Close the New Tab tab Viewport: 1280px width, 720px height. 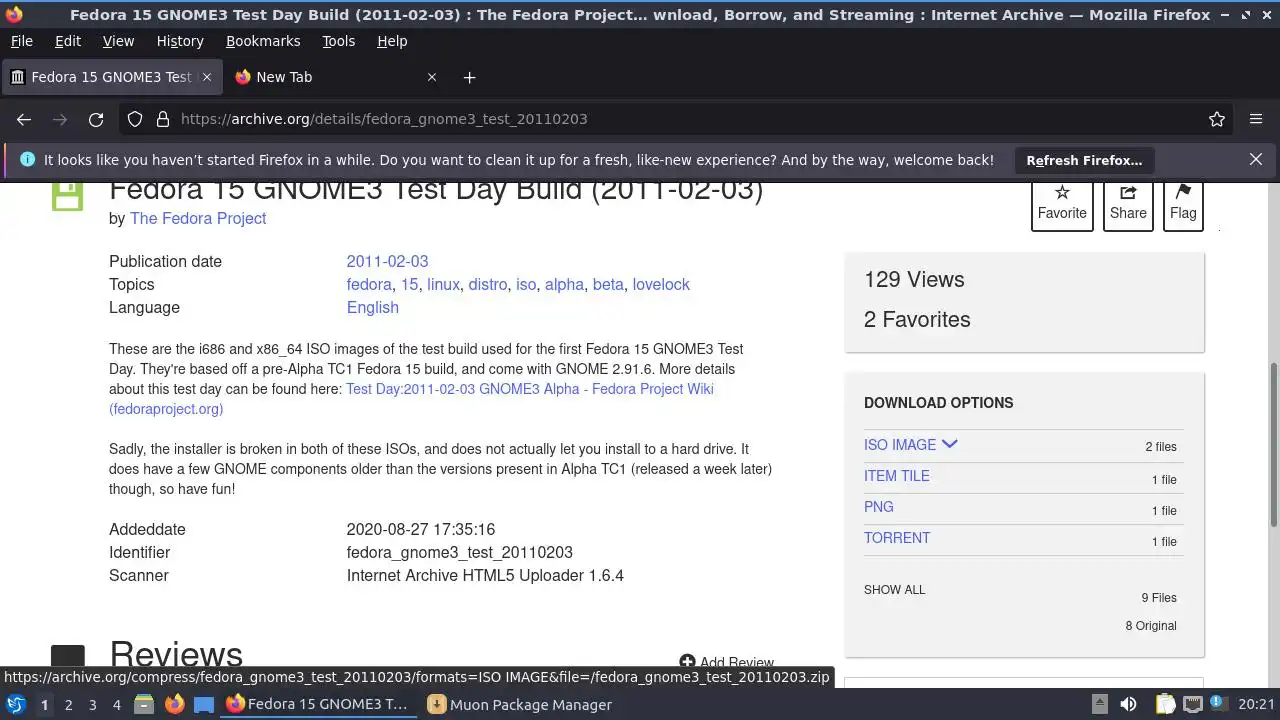432,77
